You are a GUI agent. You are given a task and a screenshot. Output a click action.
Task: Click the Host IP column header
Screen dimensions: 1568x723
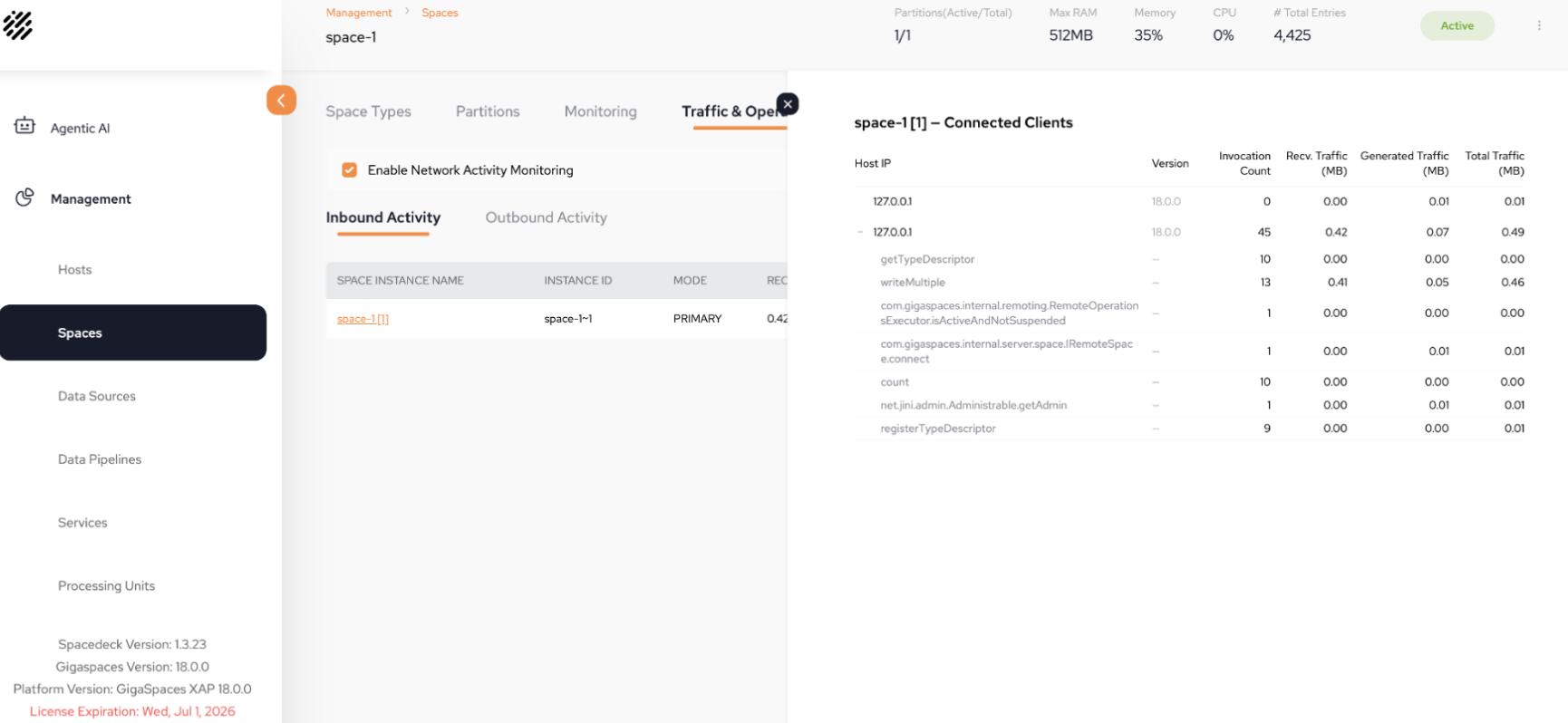[x=872, y=163]
